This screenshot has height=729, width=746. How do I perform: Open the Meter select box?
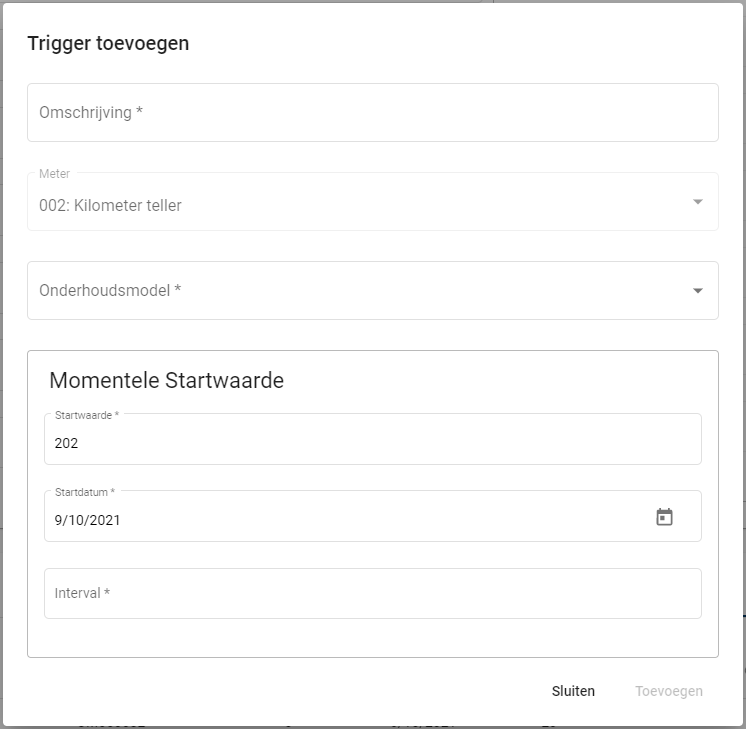pos(360,203)
